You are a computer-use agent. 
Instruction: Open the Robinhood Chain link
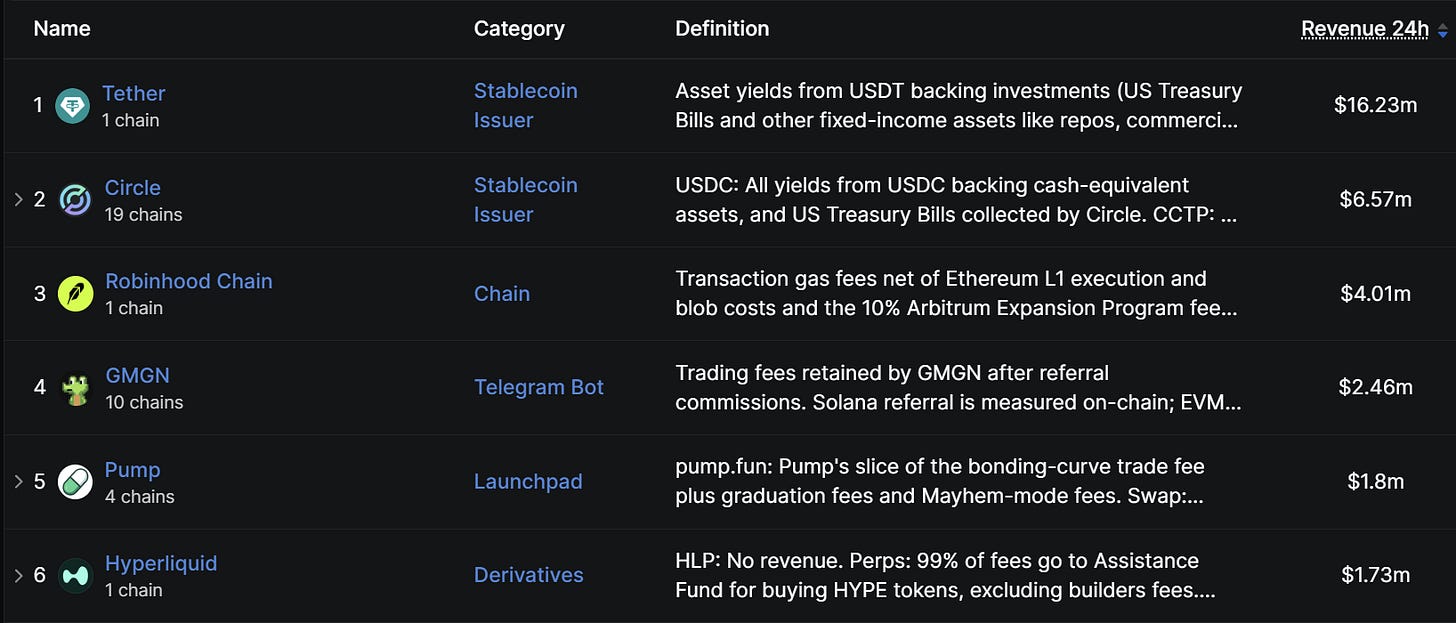pyautogui.click(x=189, y=281)
